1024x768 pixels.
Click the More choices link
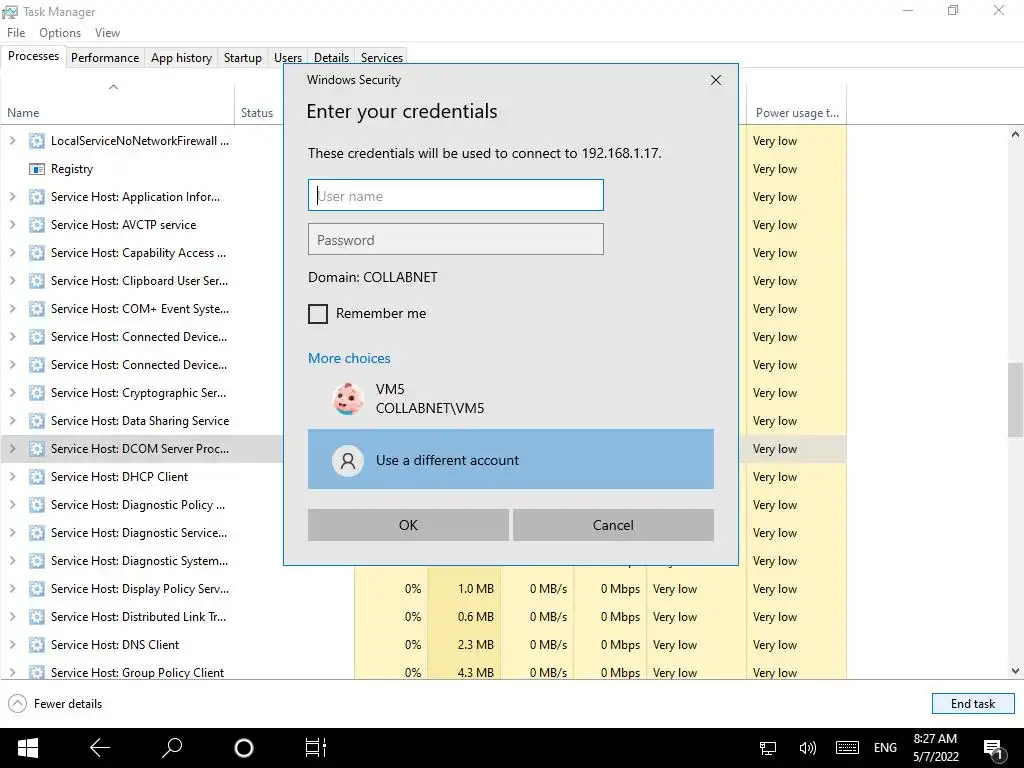(349, 359)
